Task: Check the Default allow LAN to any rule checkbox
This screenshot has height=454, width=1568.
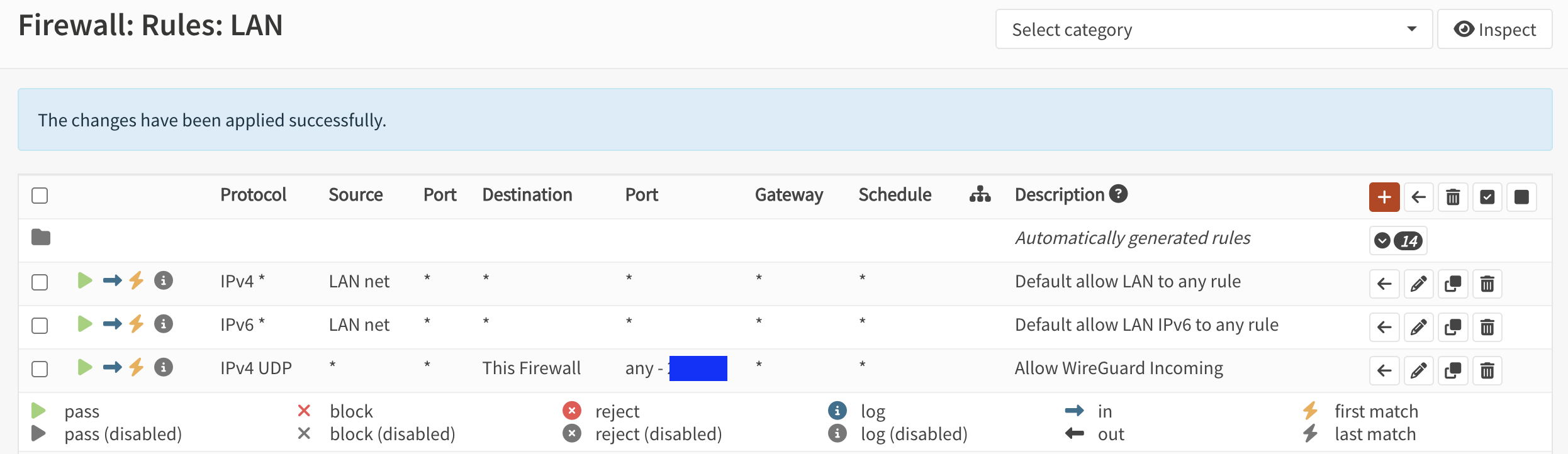Action: coord(40,282)
